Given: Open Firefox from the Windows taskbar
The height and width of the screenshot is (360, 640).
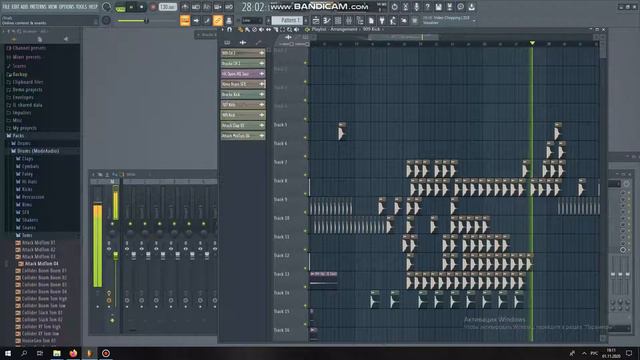Looking at the screenshot, I should tap(73, 353).
